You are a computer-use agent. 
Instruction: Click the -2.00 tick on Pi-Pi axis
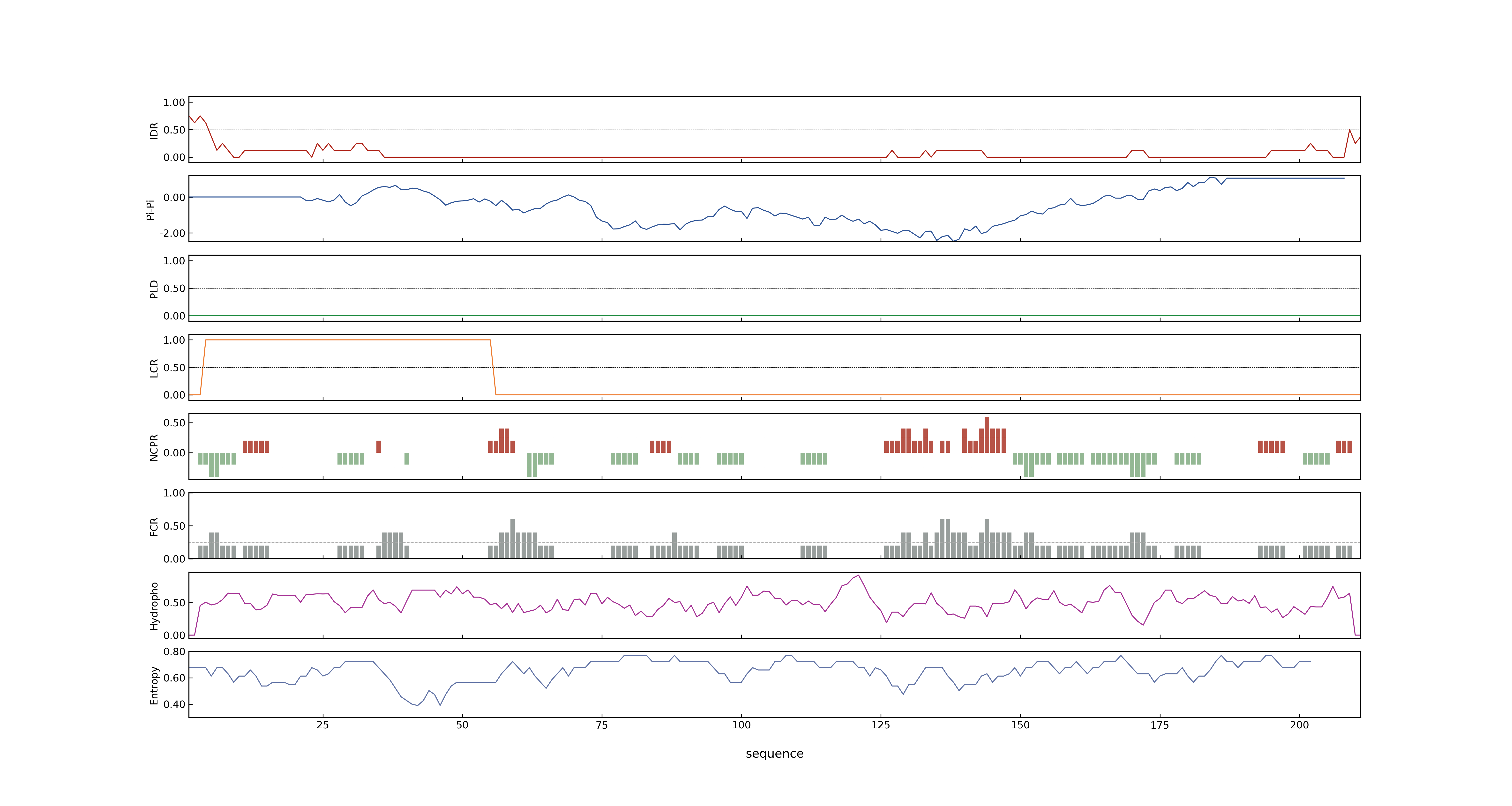172,233
